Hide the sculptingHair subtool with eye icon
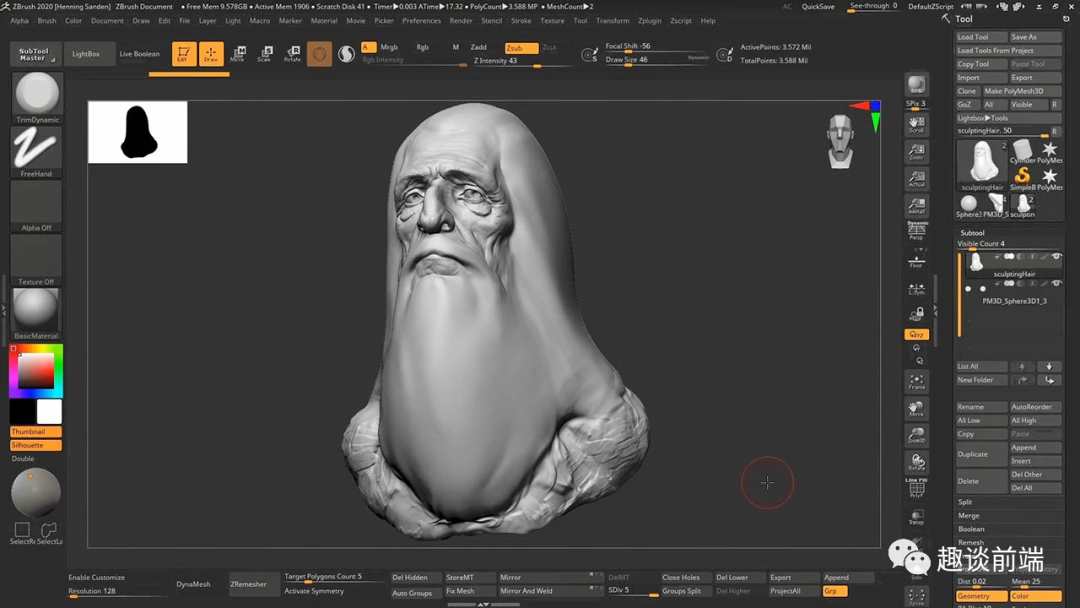The height and width of the screenshot is (608, 1080). click(1056, 257)
